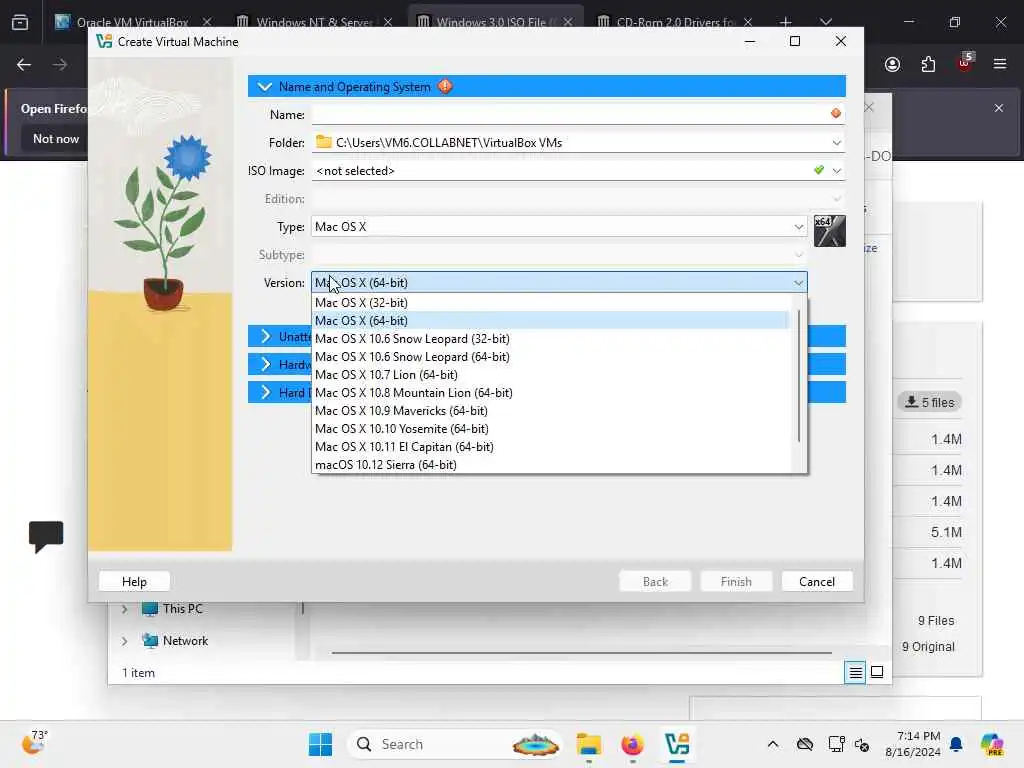Collapse the Name and Operating System section

click(264, 86)
